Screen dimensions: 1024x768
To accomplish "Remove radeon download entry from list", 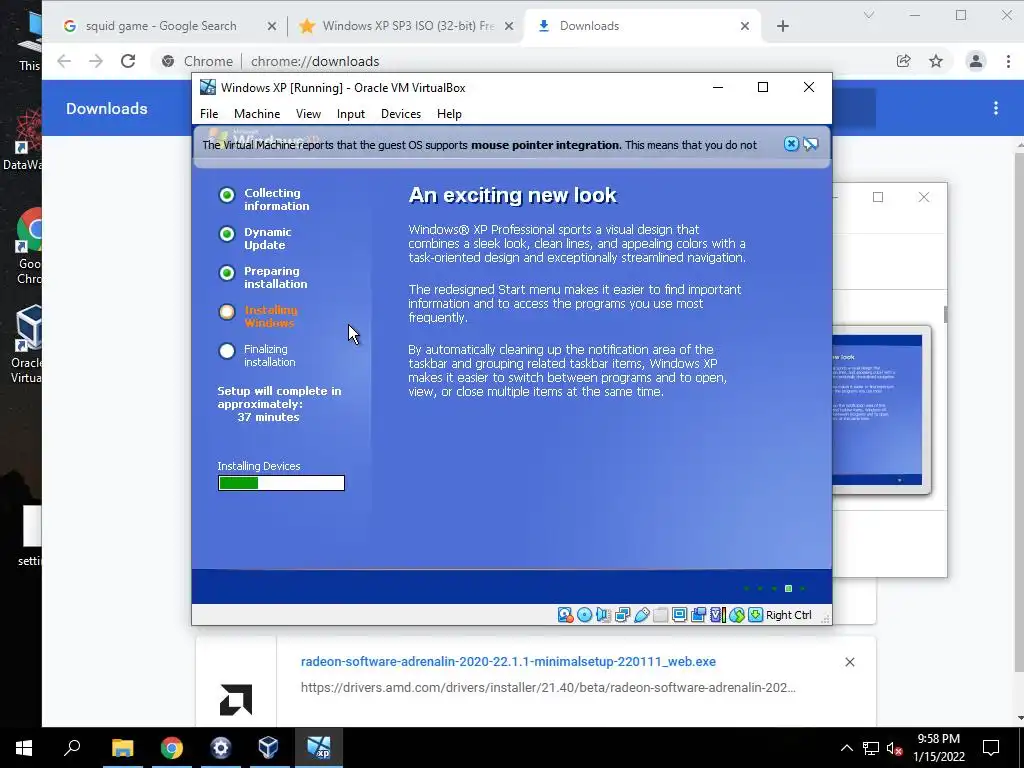I will click(850, 662).
